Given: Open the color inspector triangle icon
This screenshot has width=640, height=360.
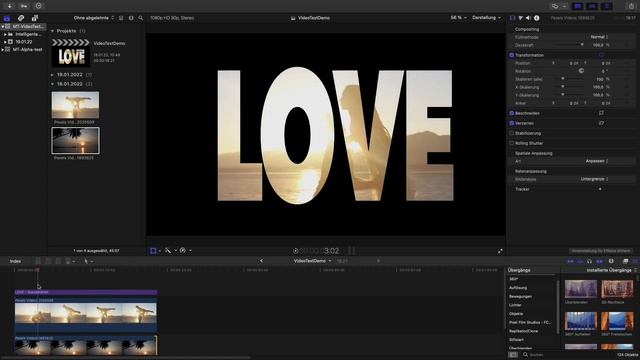Looking at the screenshot, I should (520, 18).
